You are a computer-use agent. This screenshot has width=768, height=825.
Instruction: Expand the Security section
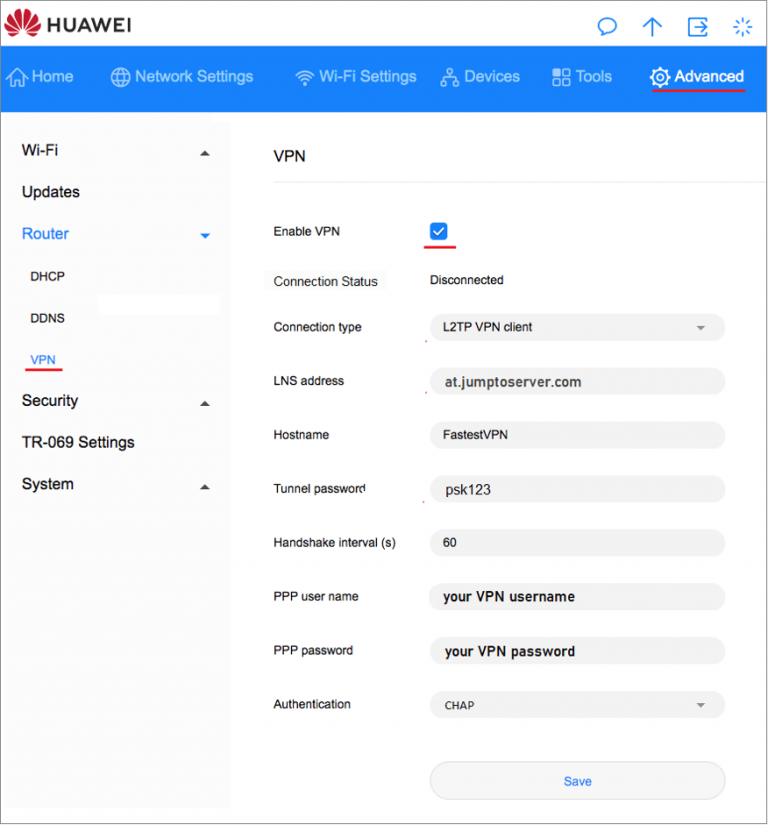205,402
